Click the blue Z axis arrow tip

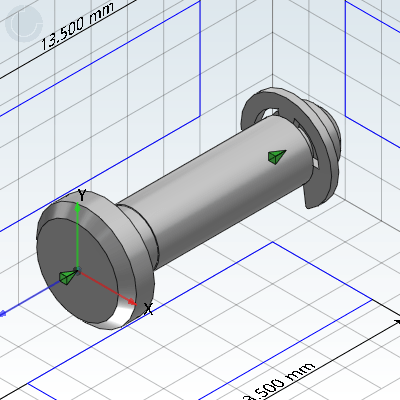coord(2,313)
